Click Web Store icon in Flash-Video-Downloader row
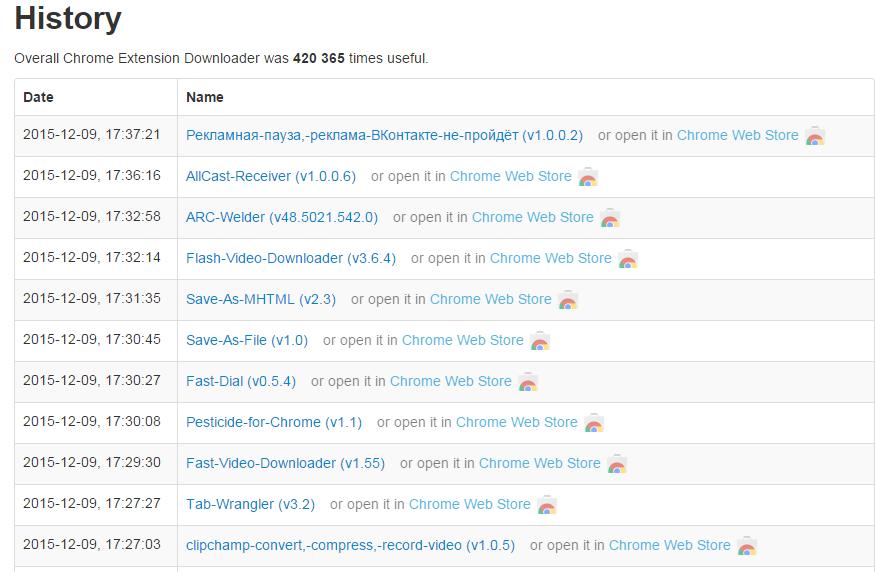The image size is (876, 572). click(x=628, y=259)
